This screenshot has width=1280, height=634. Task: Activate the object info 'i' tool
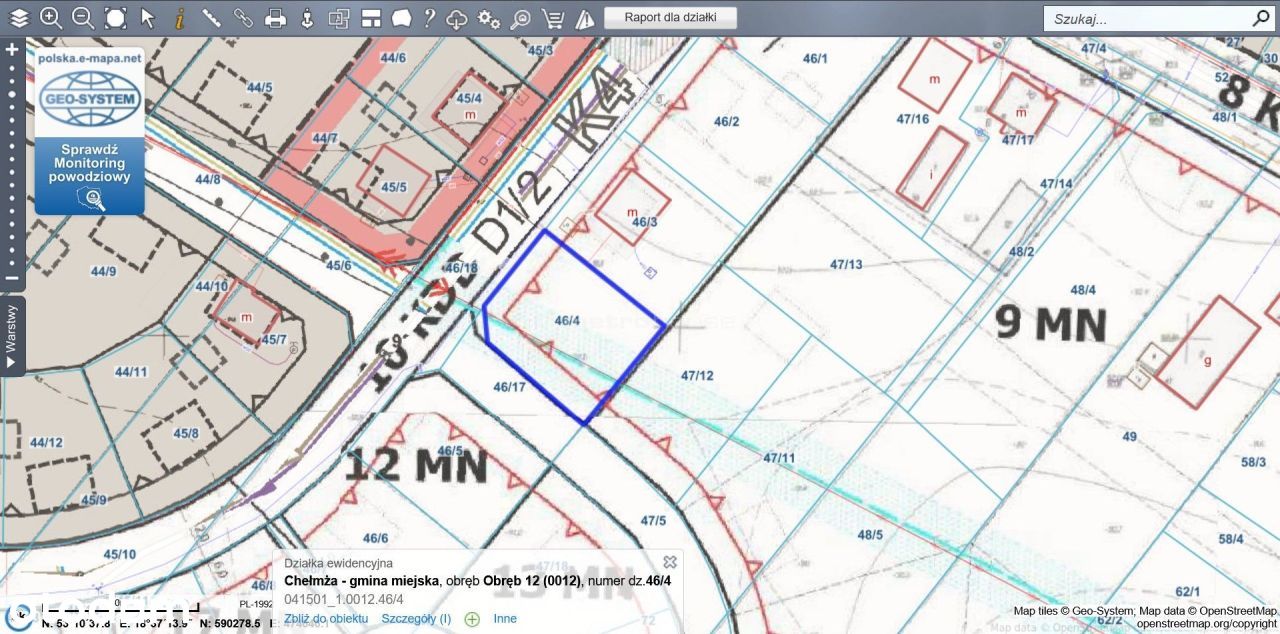click(x=179, y=18)
